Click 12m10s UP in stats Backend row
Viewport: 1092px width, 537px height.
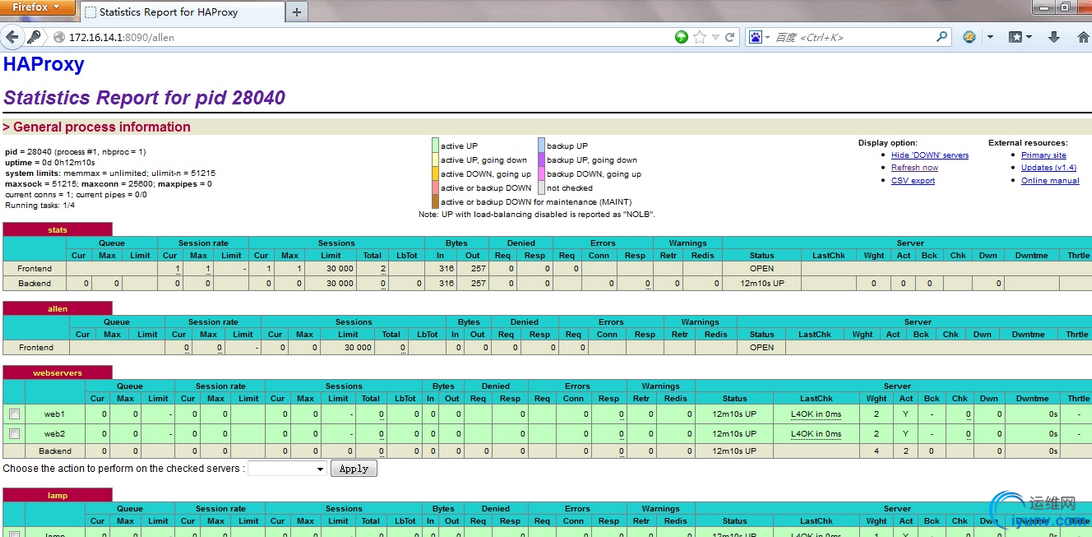pos(762,283)
